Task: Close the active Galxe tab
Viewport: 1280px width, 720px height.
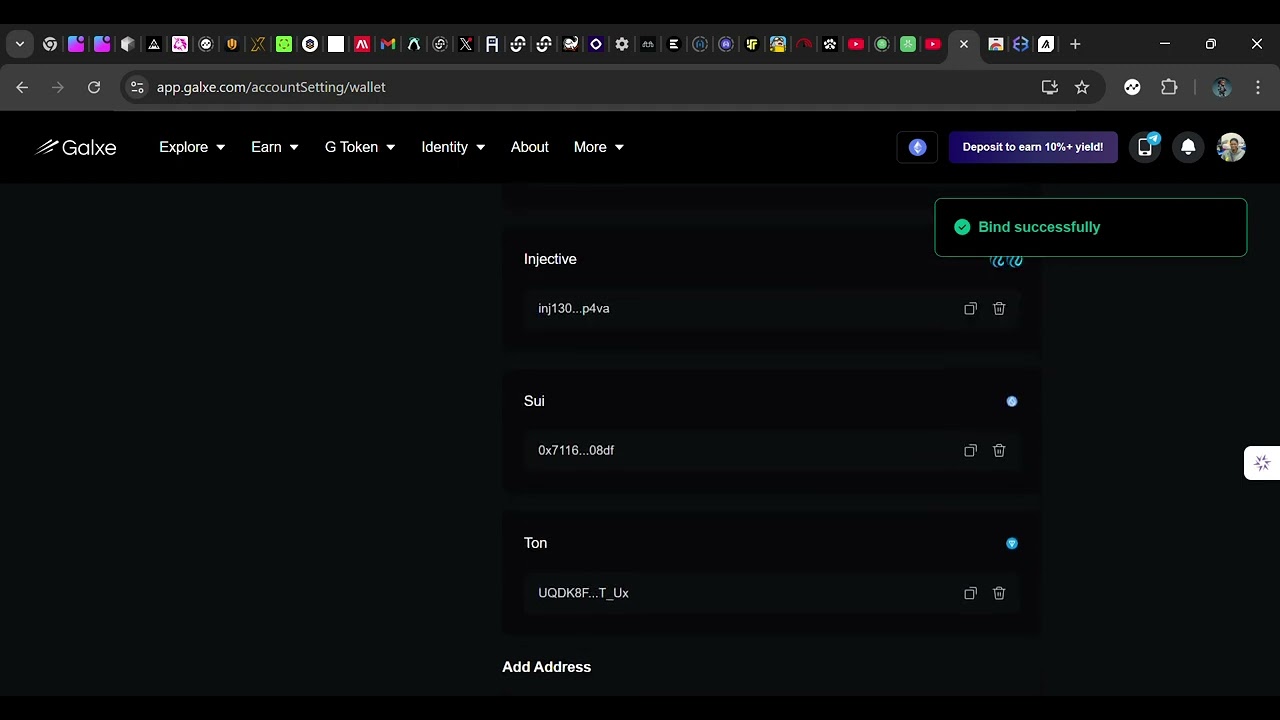Action: coord(963,44)
